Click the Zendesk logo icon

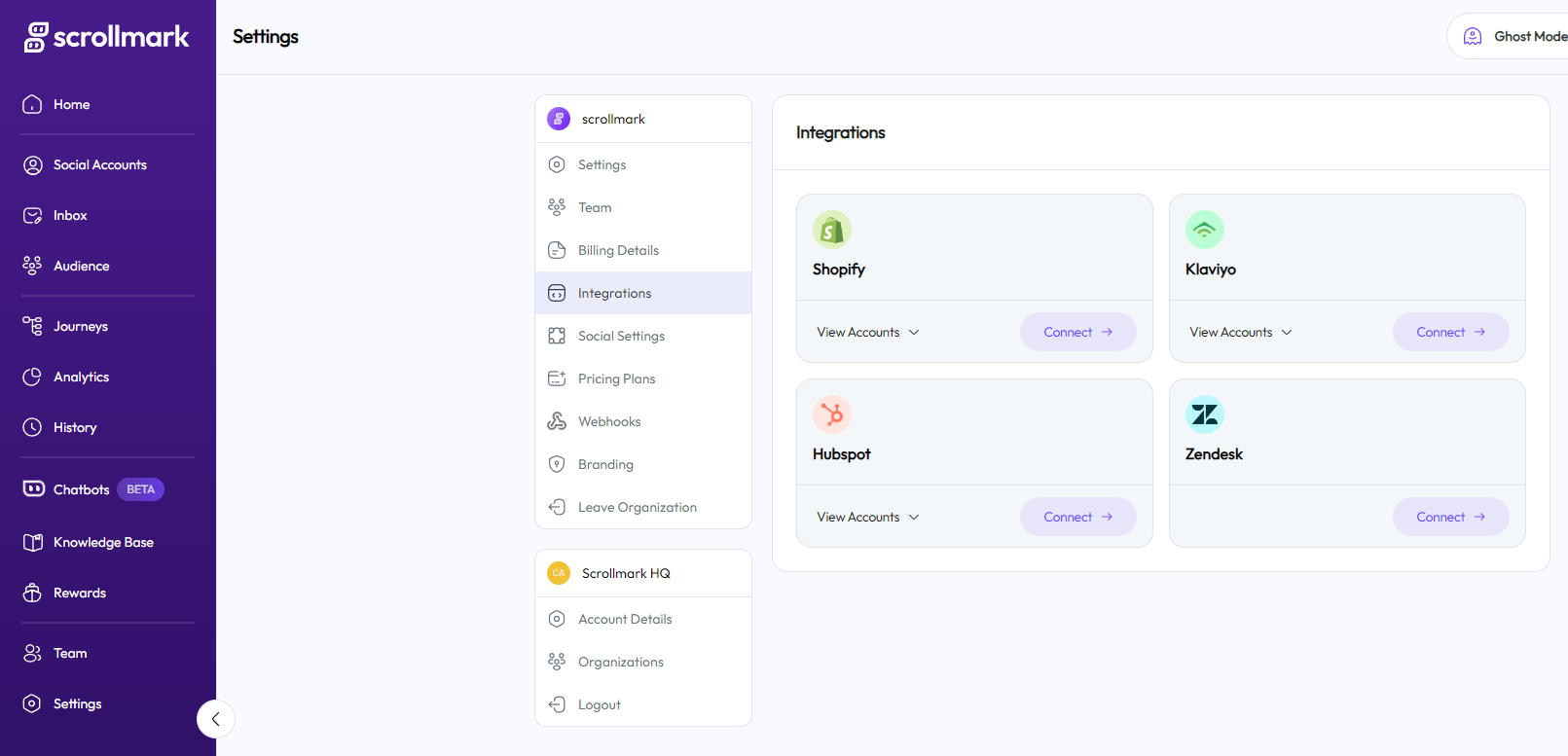(1204, 414)
